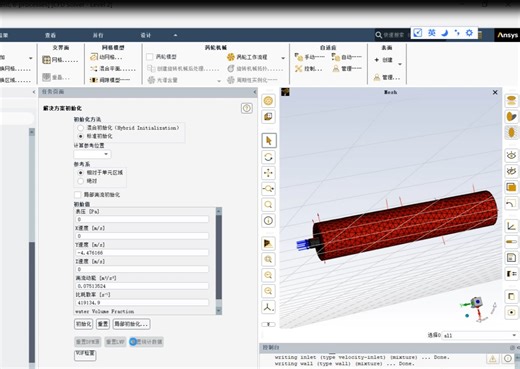This screenshot has width=520, height=369.
Task: Select the 相对于单元区域 reference frame radio
Action: [80, 173]
